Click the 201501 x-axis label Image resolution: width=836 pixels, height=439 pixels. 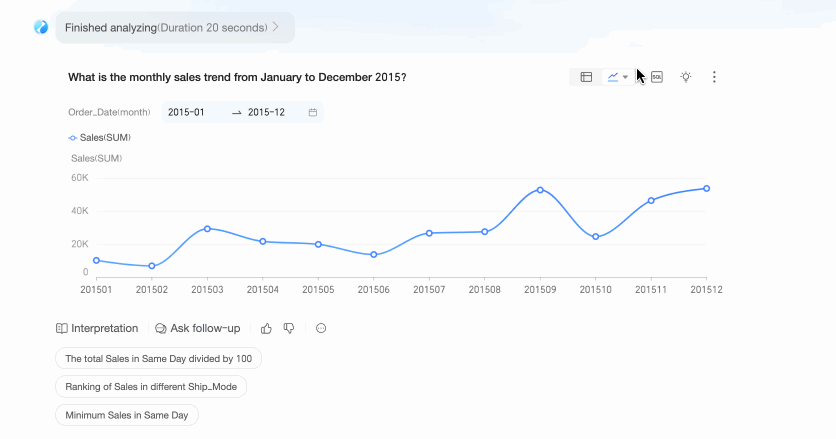click(97, 290)
